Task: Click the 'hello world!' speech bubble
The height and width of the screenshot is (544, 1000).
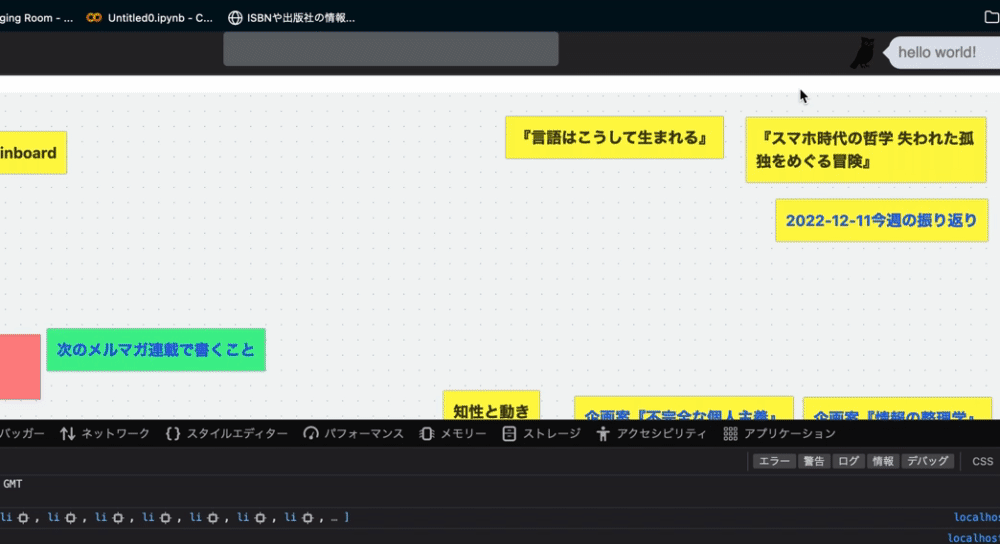Action: click(941, 52)
